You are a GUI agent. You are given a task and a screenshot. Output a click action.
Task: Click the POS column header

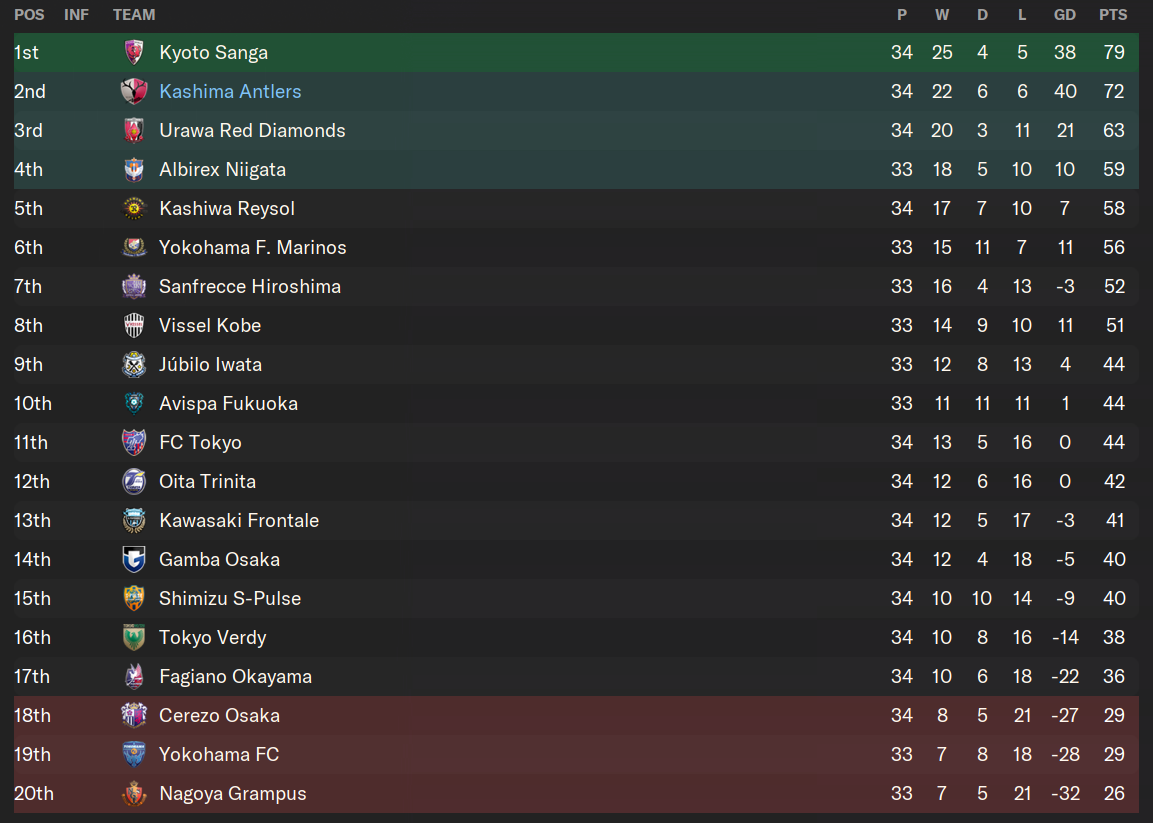pos(29,15)
